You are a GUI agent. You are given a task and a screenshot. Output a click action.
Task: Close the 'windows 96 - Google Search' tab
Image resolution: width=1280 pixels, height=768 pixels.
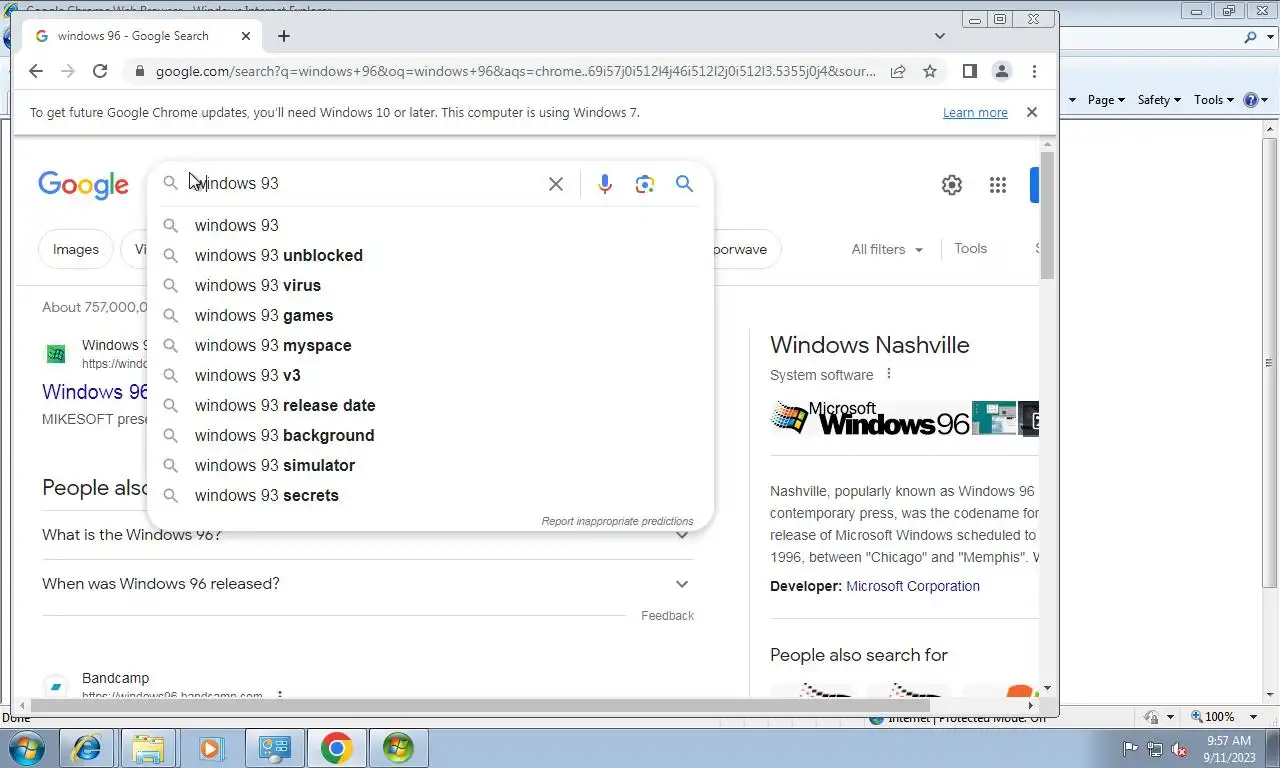coord(246,36)
